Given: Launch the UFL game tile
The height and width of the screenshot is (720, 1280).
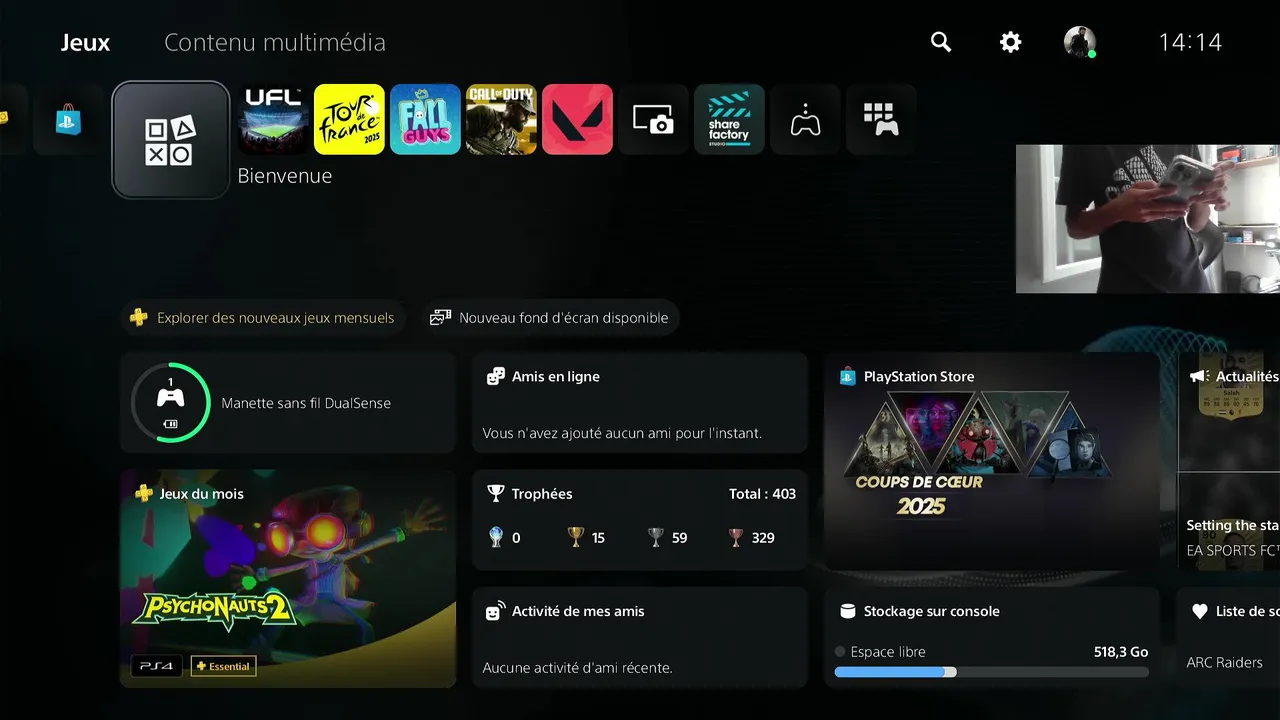Looking at the screenshot, I should click(274, 120).
